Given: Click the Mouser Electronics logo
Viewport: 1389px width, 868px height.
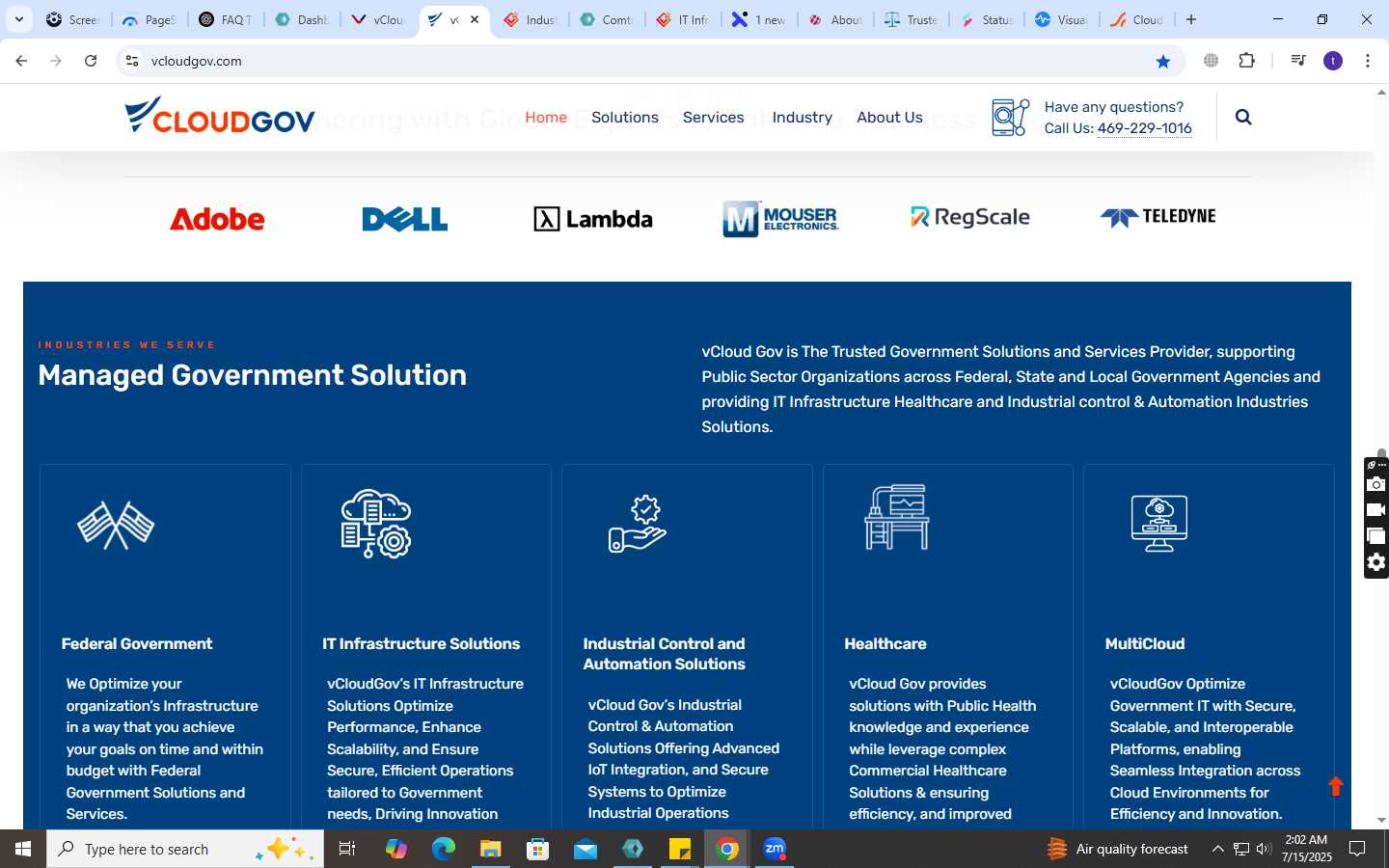Looking at the screenshot, I should click(x=781, y=219).
